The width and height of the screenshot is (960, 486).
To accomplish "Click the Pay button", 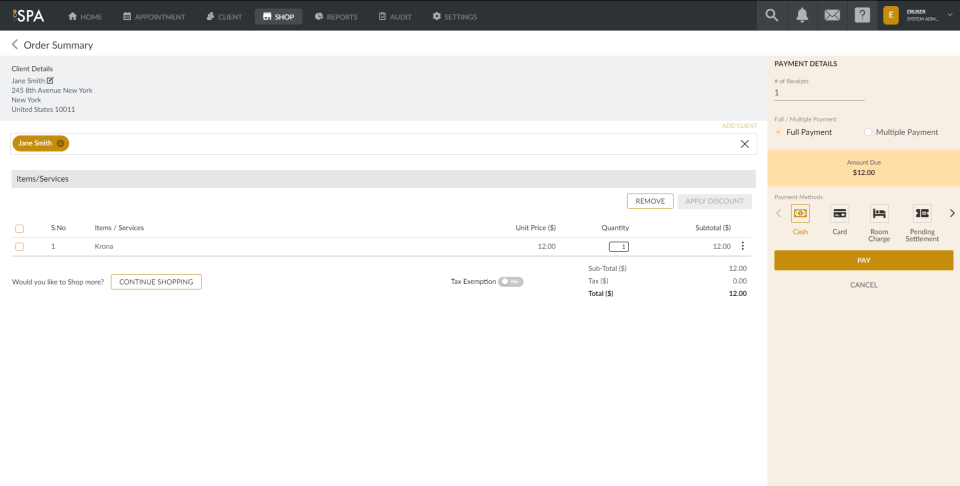I will (x=863, y=260).
